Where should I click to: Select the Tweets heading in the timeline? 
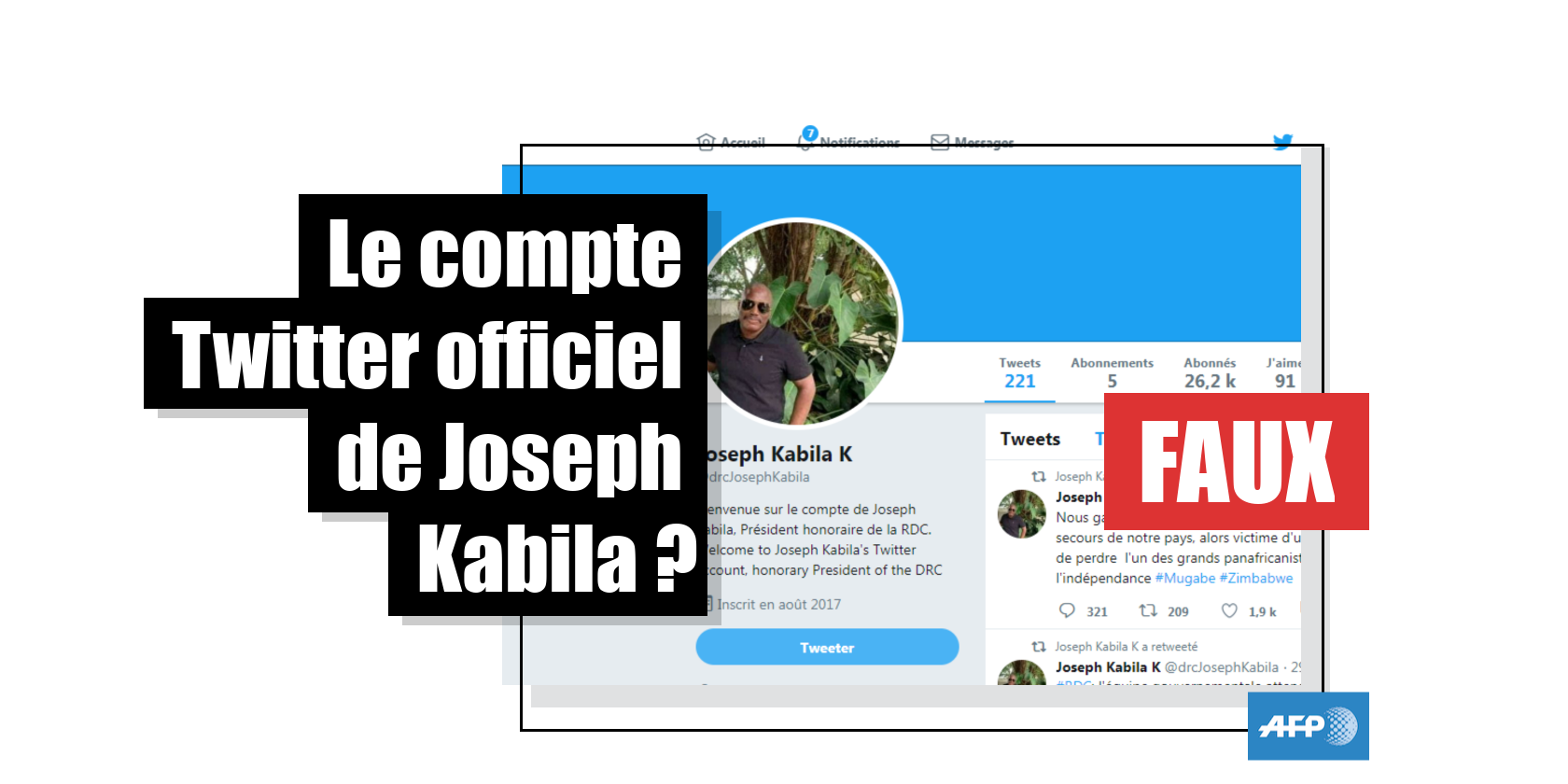point(1030,439)
